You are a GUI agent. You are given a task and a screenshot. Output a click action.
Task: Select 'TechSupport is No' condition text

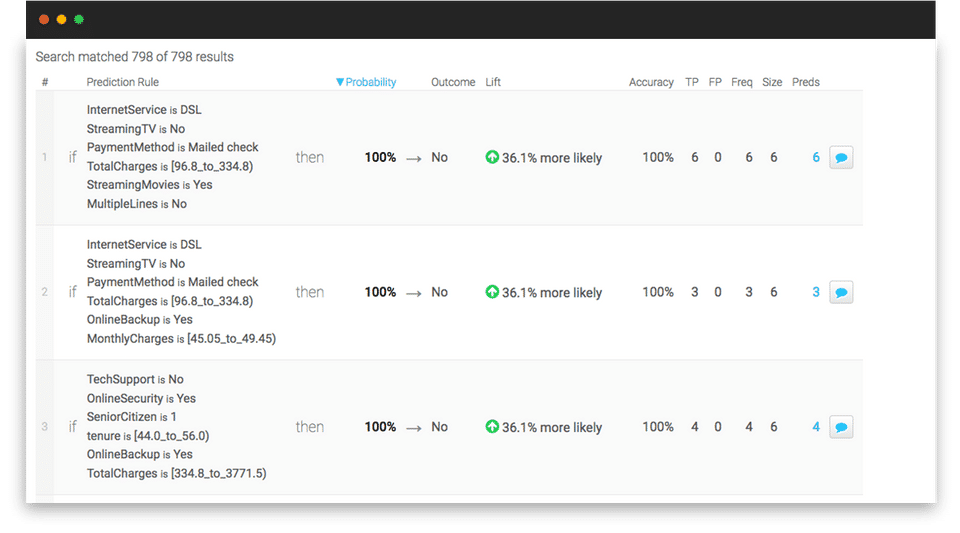pos(135,379)
